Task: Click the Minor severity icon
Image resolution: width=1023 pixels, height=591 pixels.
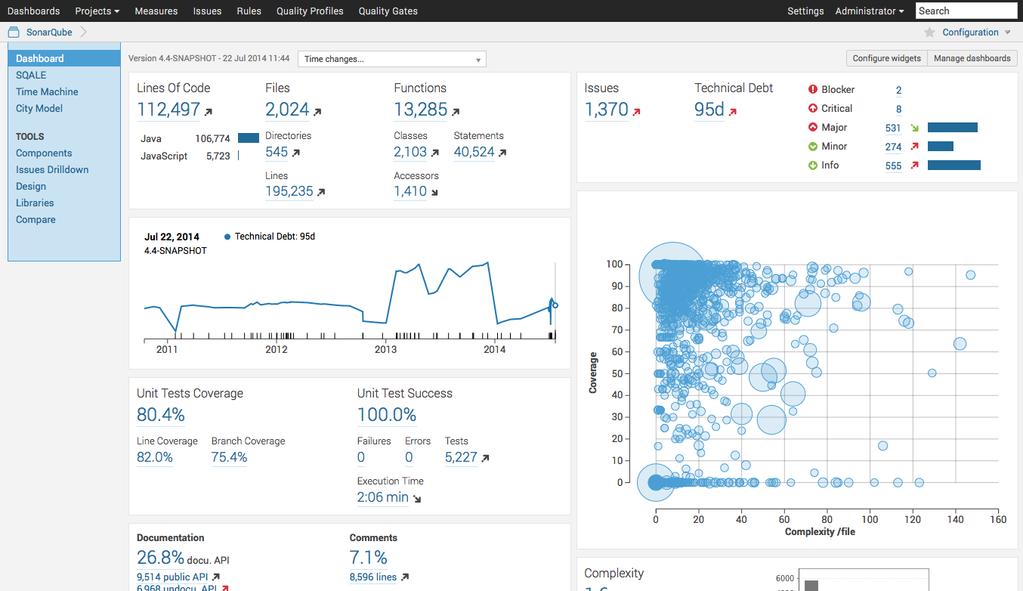Action: tap(812, 146)
